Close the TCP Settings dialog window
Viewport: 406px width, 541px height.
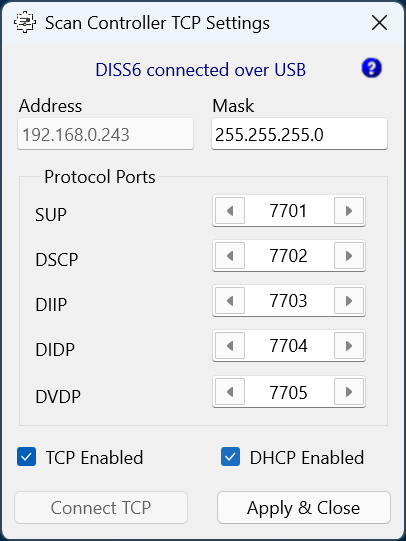point(379,23)
